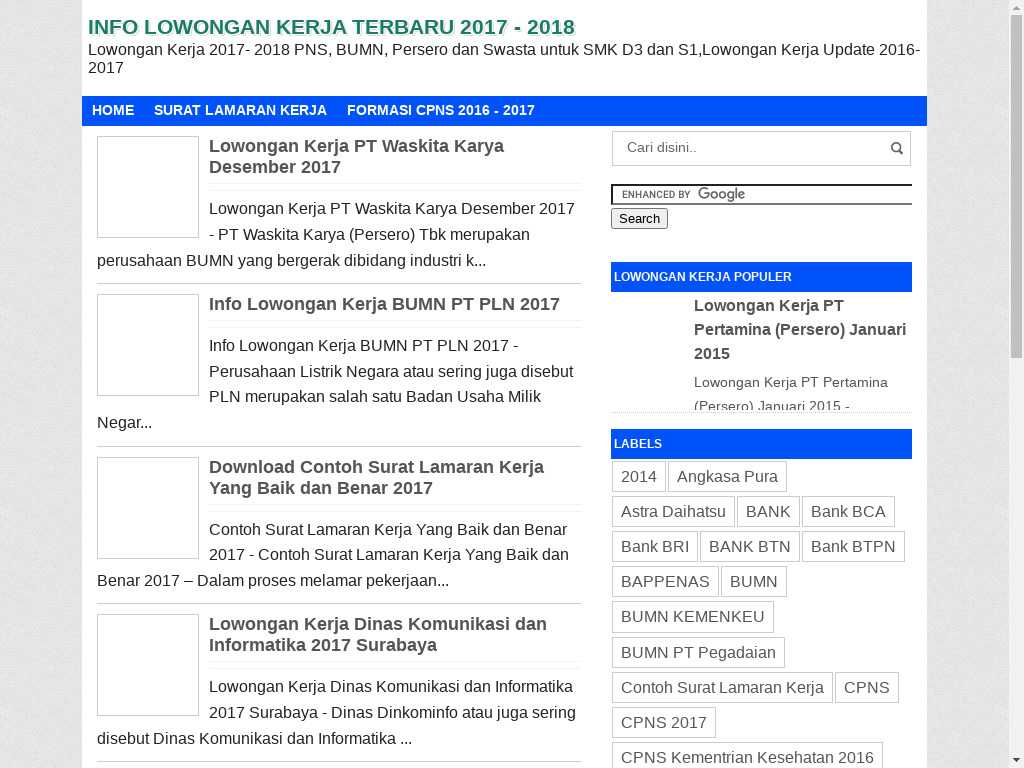Open the HOME menu item
Viewport: 1024px width, 768px height.
point(113,110)
